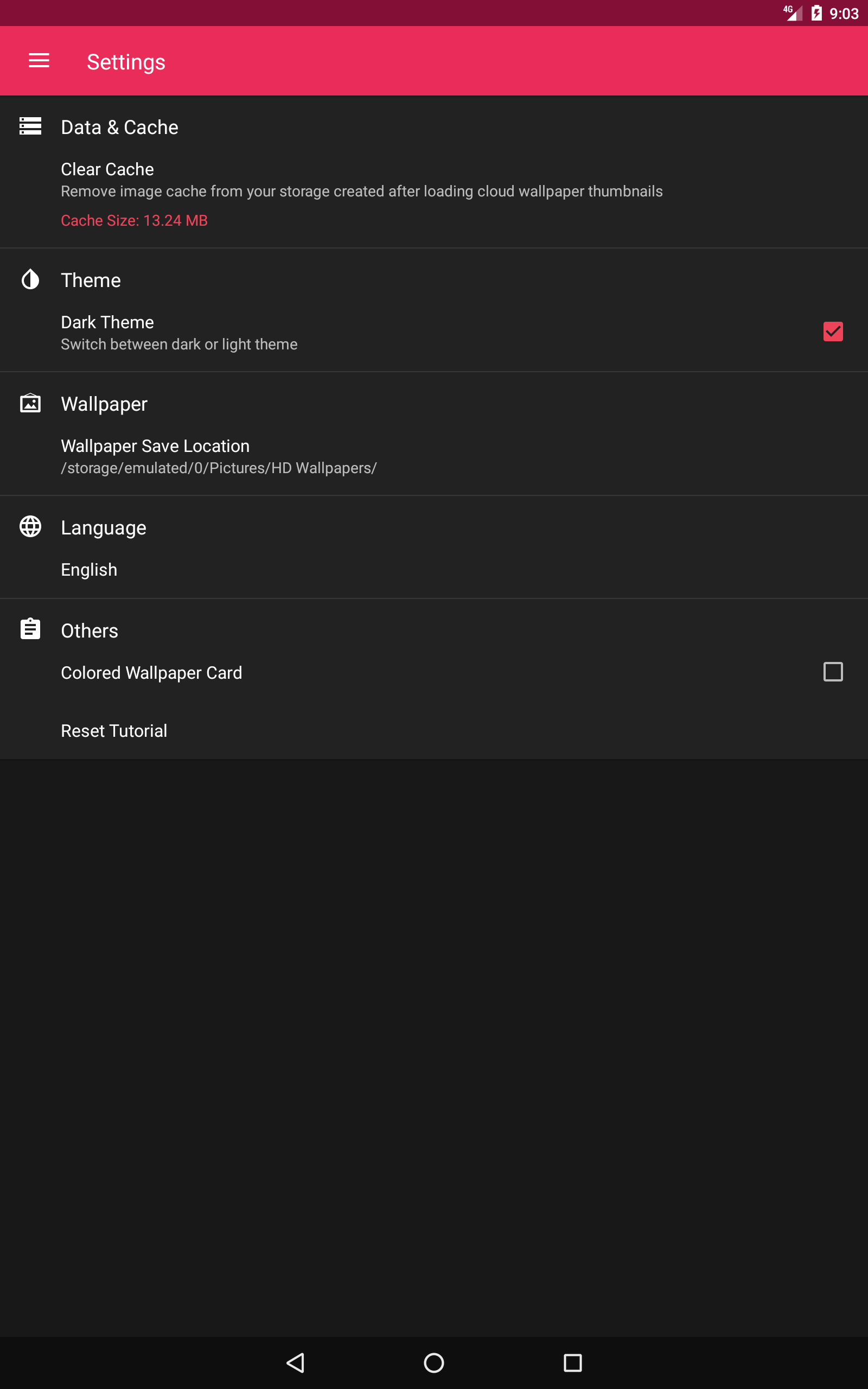868x1389 pixels.
Task: Open Wallpaper Save Location chooser
Action: coord(434,457)
